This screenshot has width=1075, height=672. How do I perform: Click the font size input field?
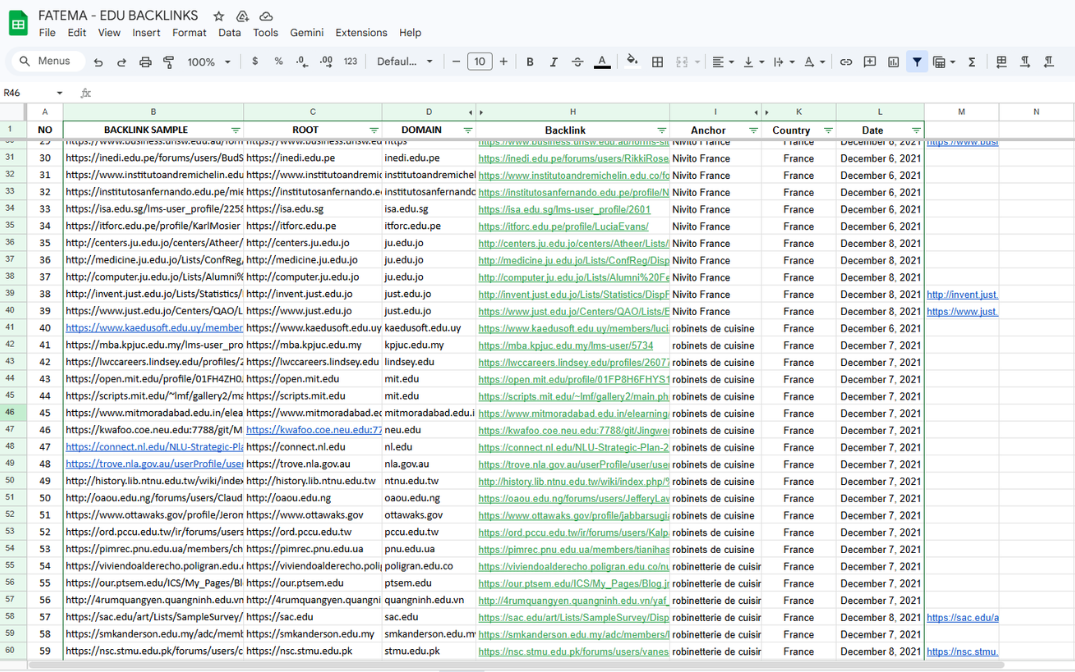coord(480,62)
